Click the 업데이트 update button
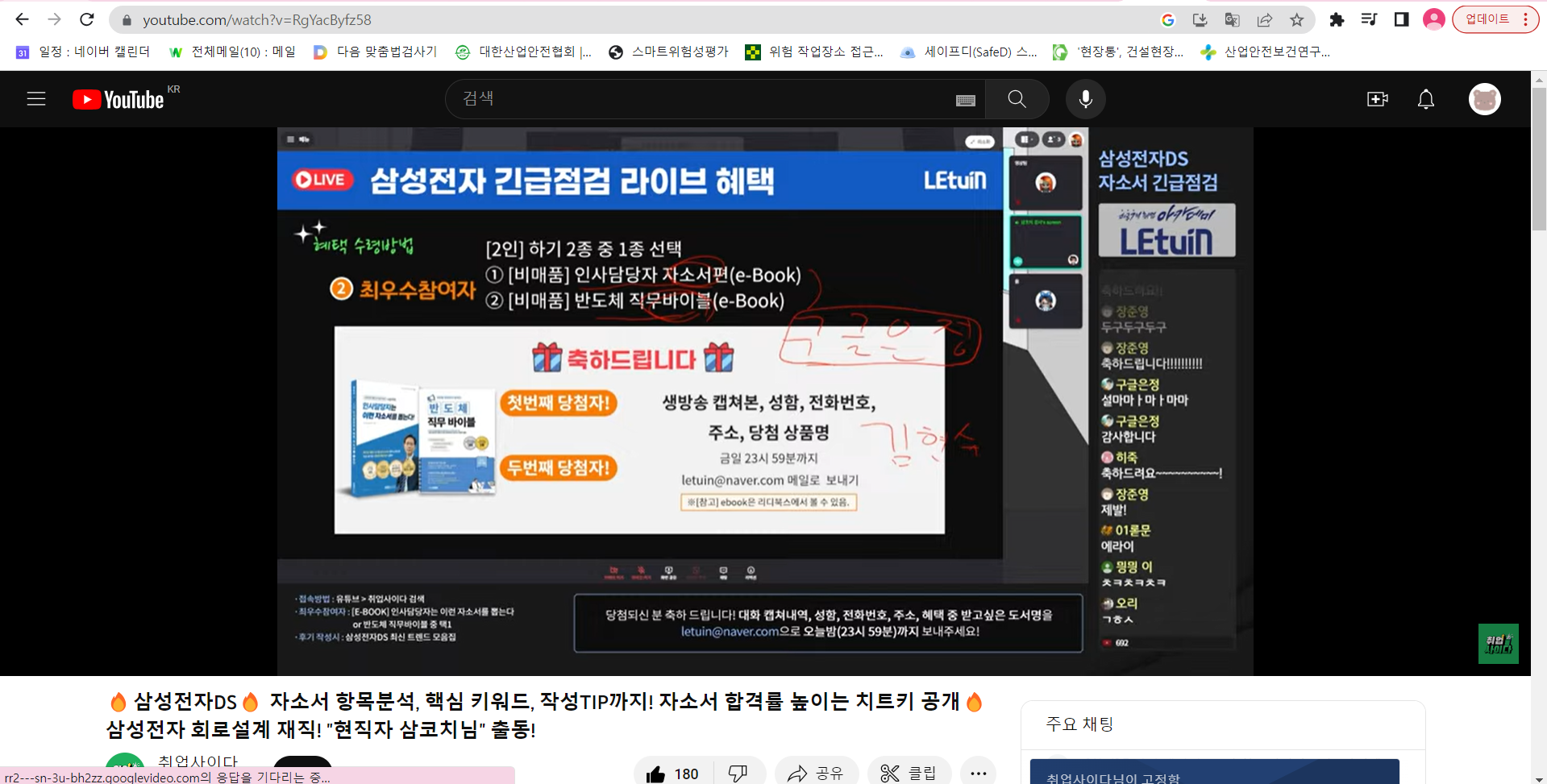Viewport: 1547px width, 784px height. 1487,19
